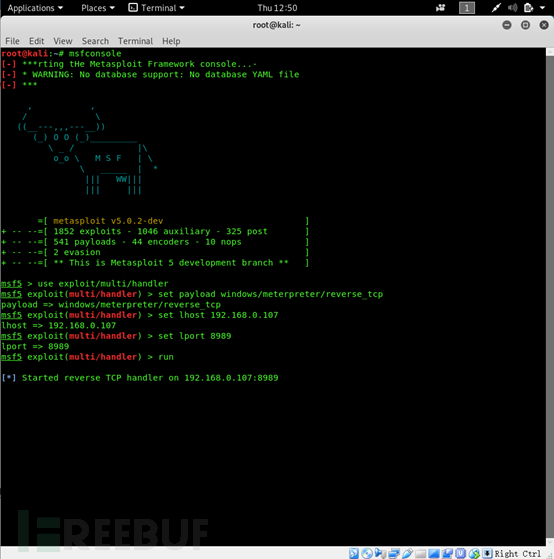554x559 pixels.
Task: Click the 'run' command text
Action: click(x=166, y=357)
